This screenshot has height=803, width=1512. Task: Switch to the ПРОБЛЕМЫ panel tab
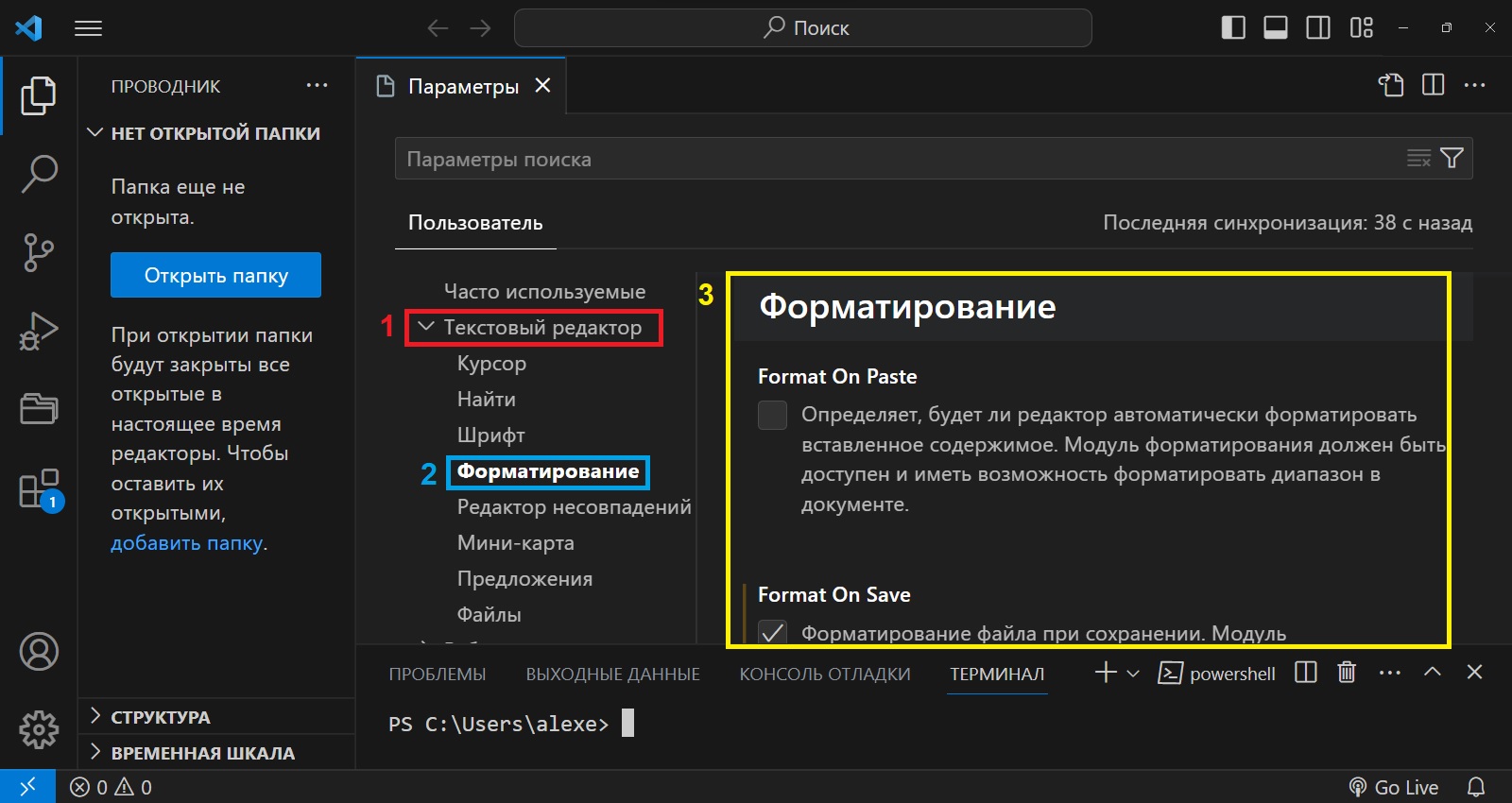pos(438,674)
